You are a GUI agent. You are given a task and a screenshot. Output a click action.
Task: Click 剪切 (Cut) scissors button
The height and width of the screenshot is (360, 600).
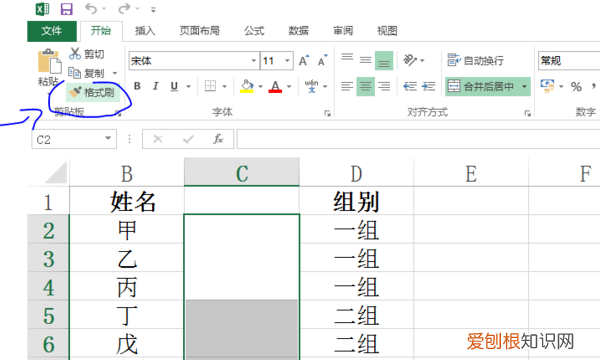tap(87, 54)
